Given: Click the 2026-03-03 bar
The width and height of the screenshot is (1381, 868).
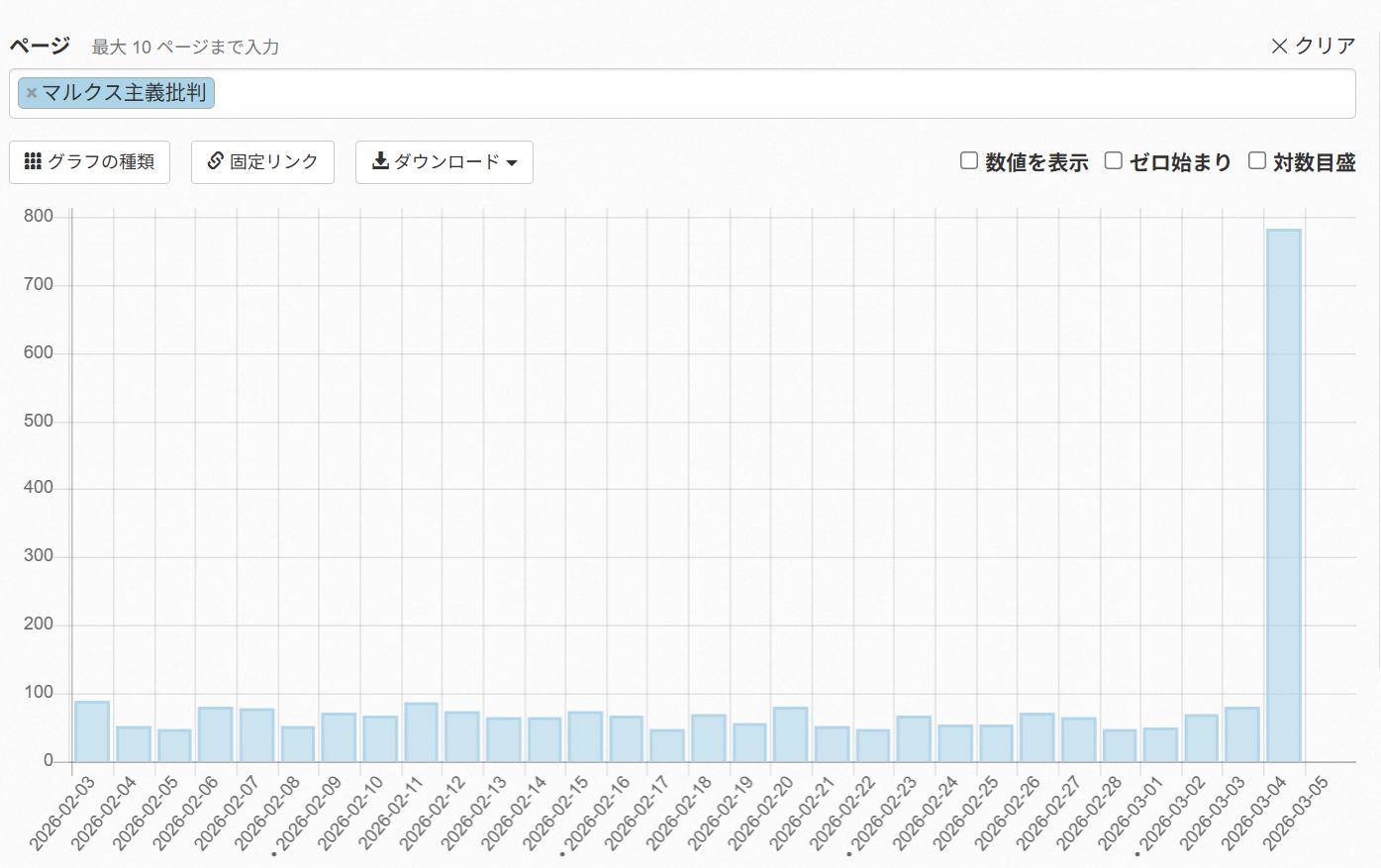Looking at the screenshot, I should pyautogui.click(x=1242, y=734).
